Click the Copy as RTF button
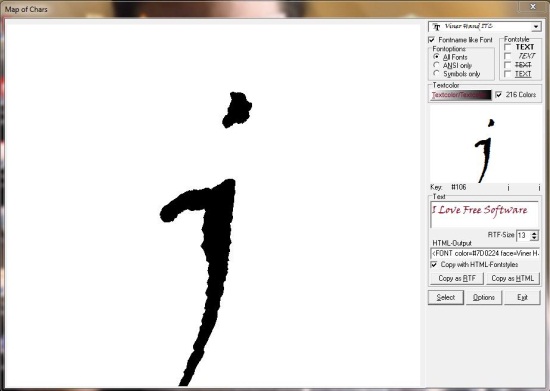The image size is (550, 391). click(457, 278)
